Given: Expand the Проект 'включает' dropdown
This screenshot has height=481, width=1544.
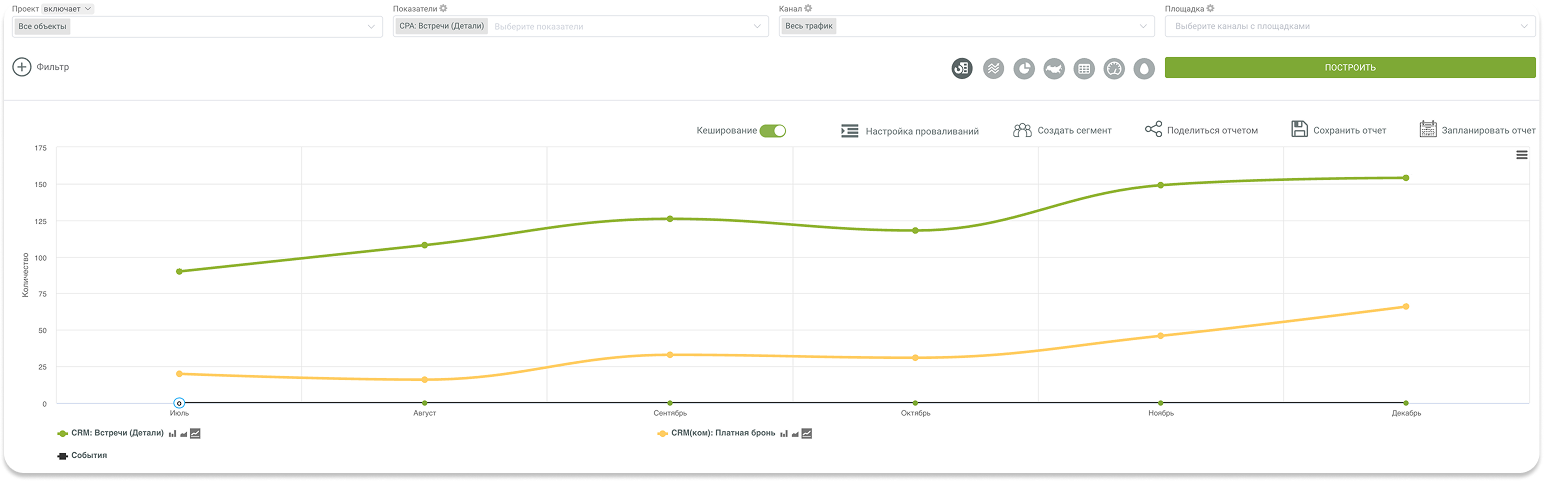Looking at the screenshot, I should [x=75, y=9].
